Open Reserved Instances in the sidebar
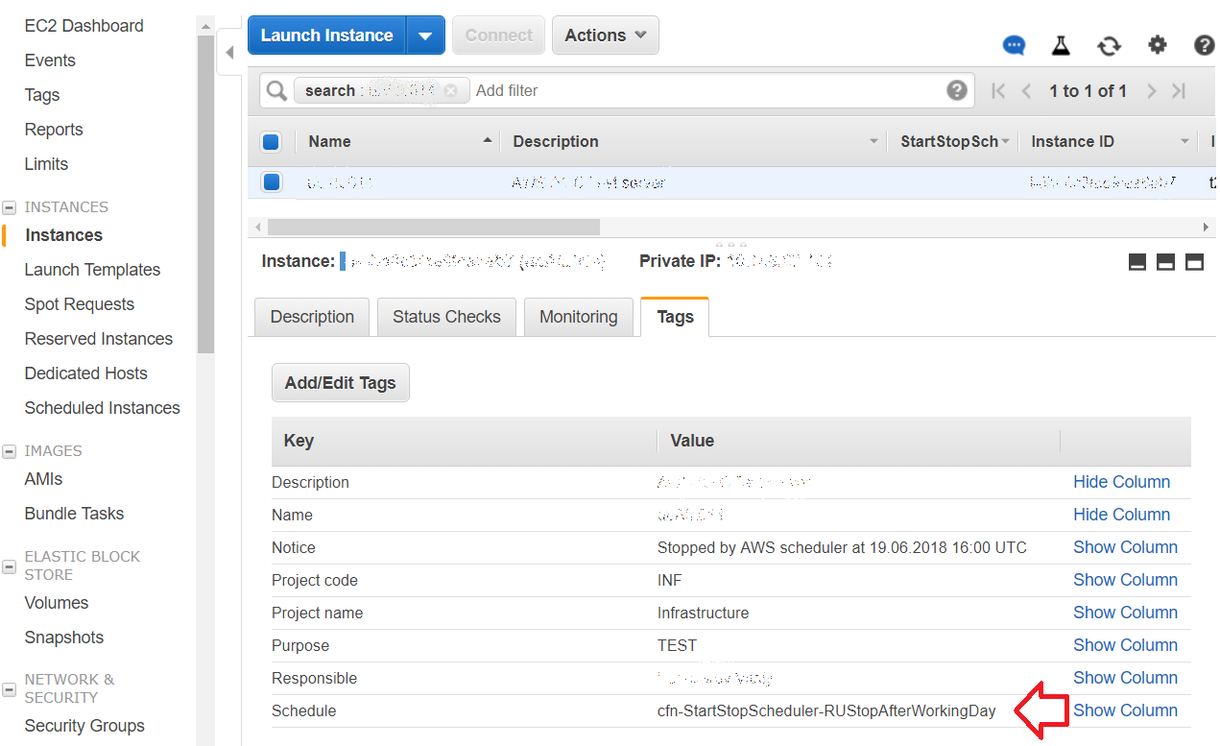This screenshot has height=746, width=1220. (98, 339)
